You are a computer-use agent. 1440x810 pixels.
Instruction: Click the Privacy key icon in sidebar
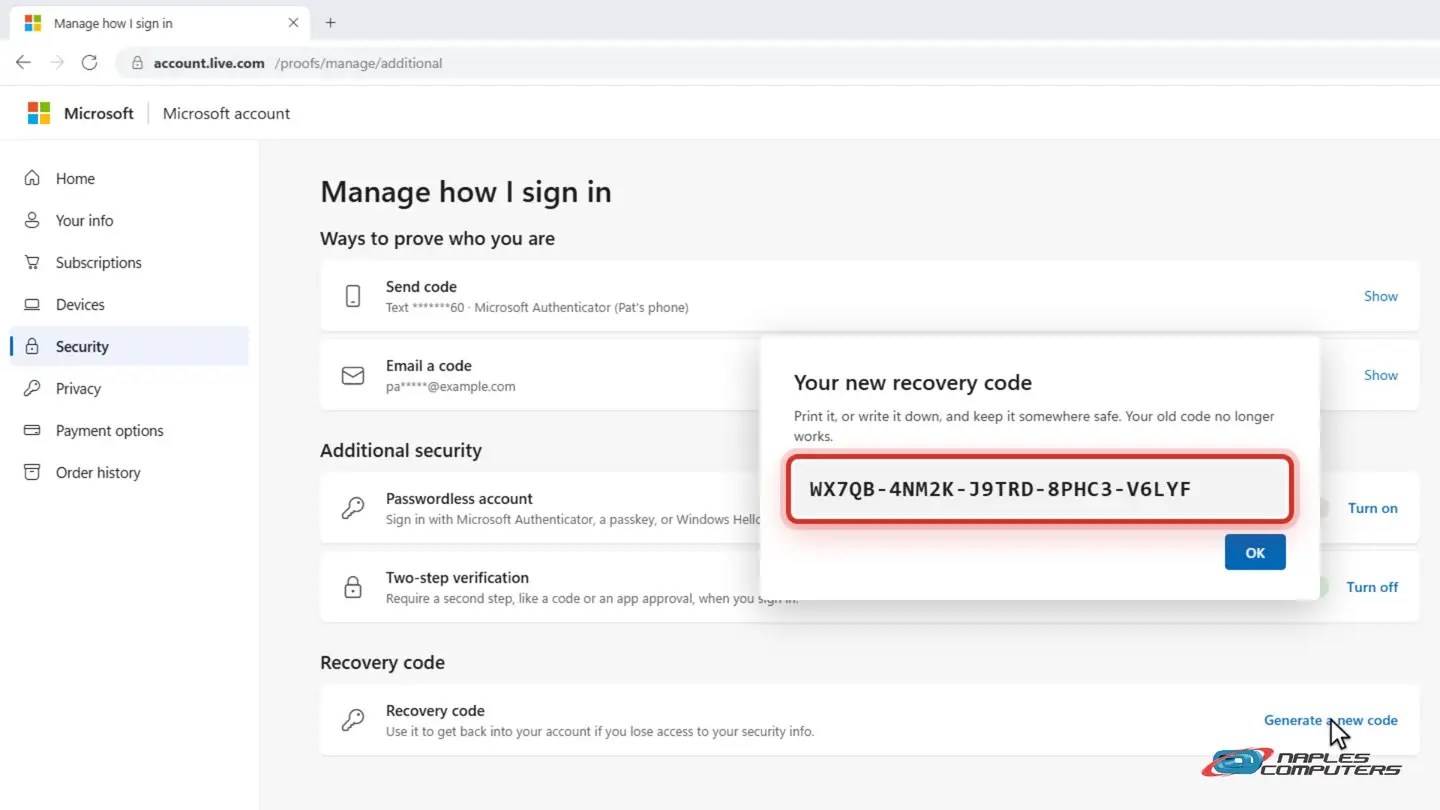(x=32, y=388)
